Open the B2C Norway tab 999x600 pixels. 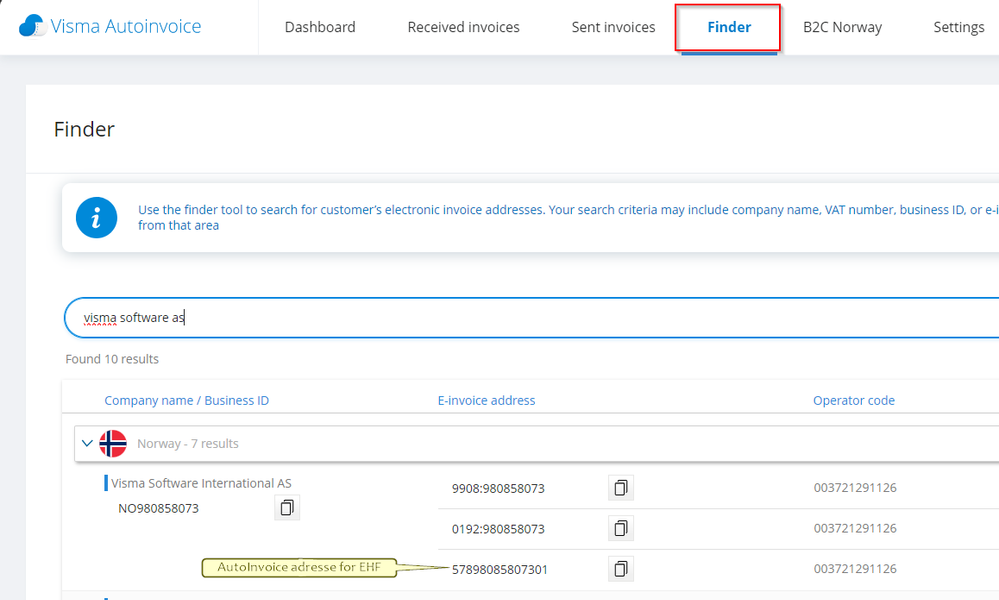pyautogui.click(x=842, y=27)
